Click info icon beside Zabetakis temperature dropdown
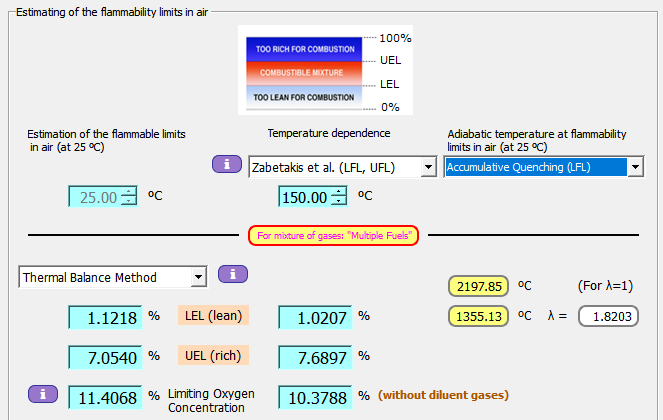The image size is (663, 420). [227, 165]
